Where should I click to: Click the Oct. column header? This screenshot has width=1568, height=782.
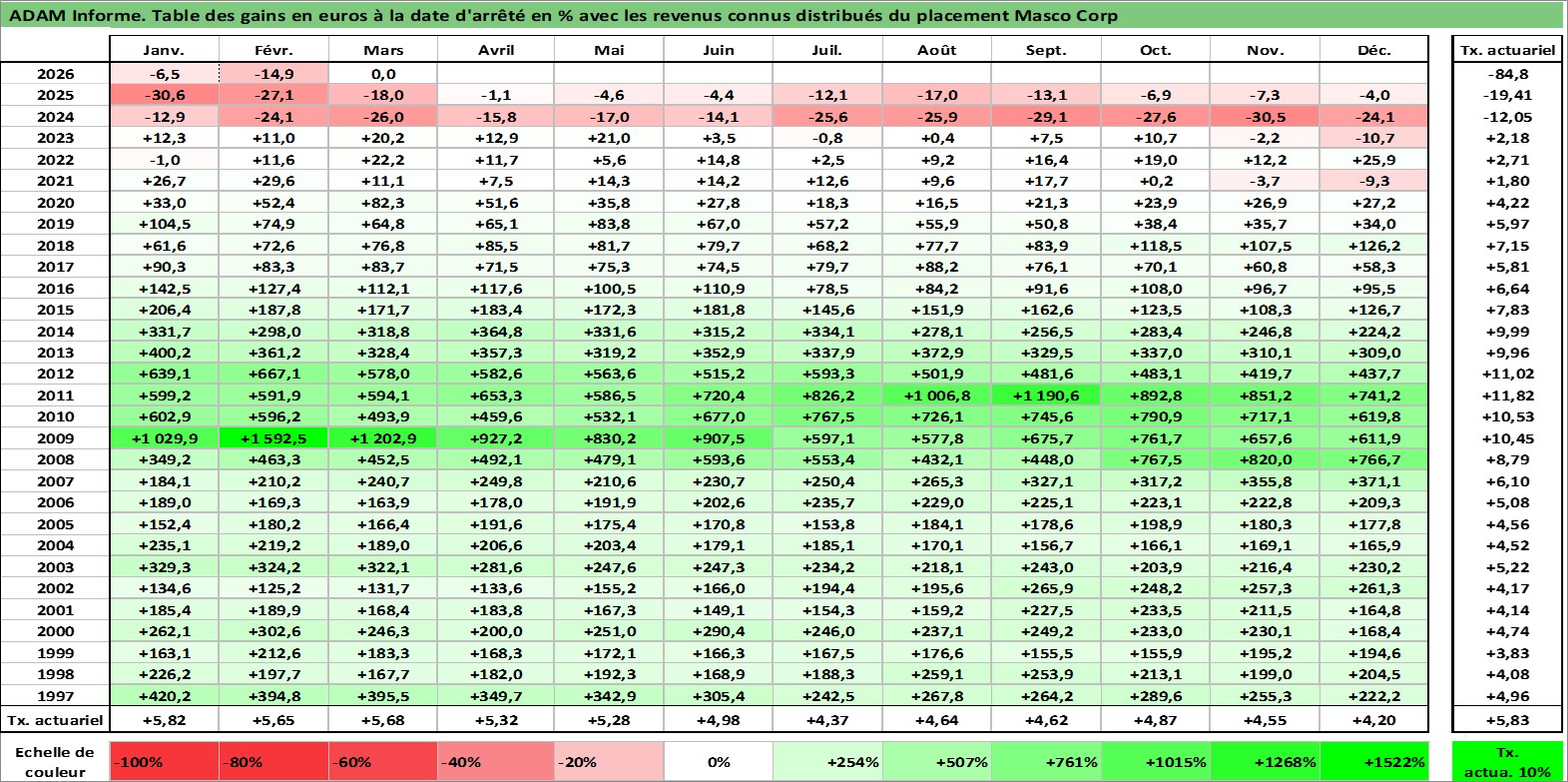click(1156, 50)
